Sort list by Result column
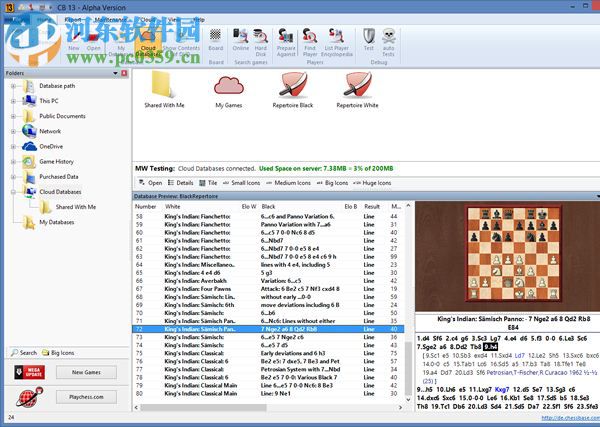 point(372,207)
